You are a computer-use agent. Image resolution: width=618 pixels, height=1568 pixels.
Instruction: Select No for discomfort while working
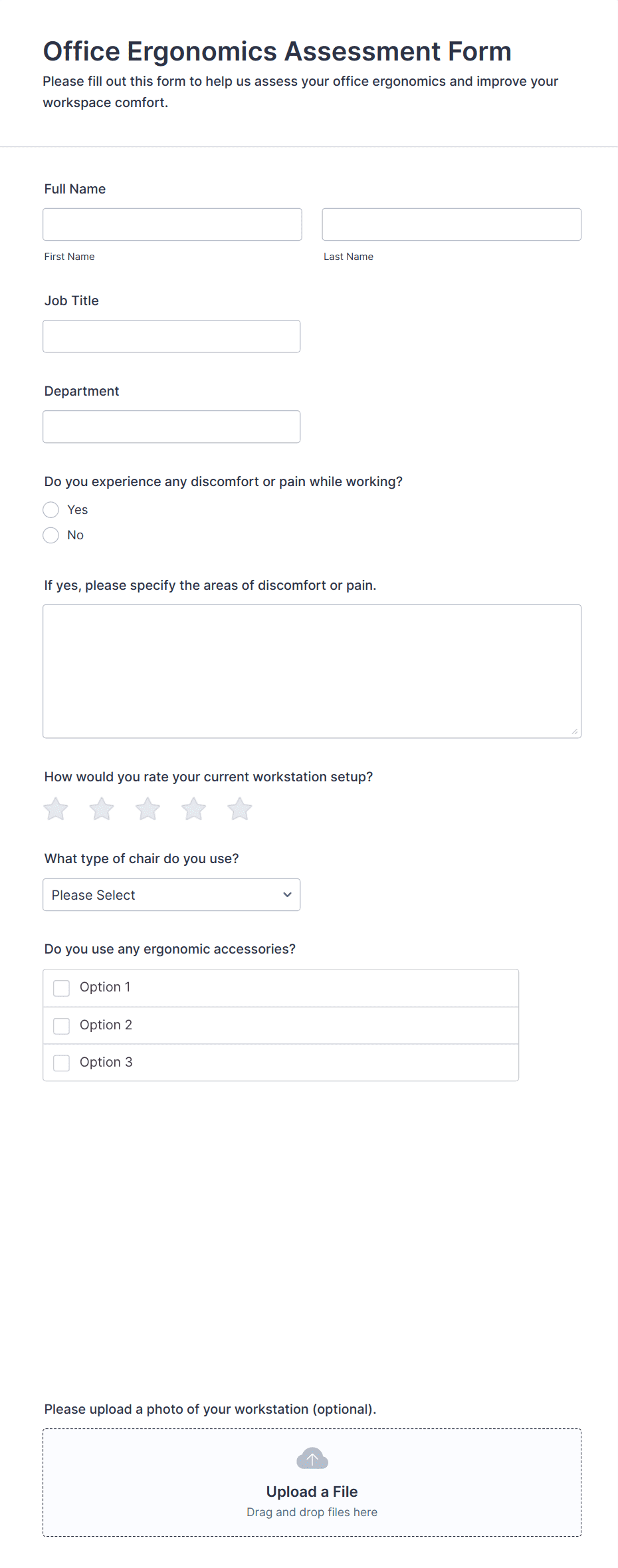coord(51,535)
